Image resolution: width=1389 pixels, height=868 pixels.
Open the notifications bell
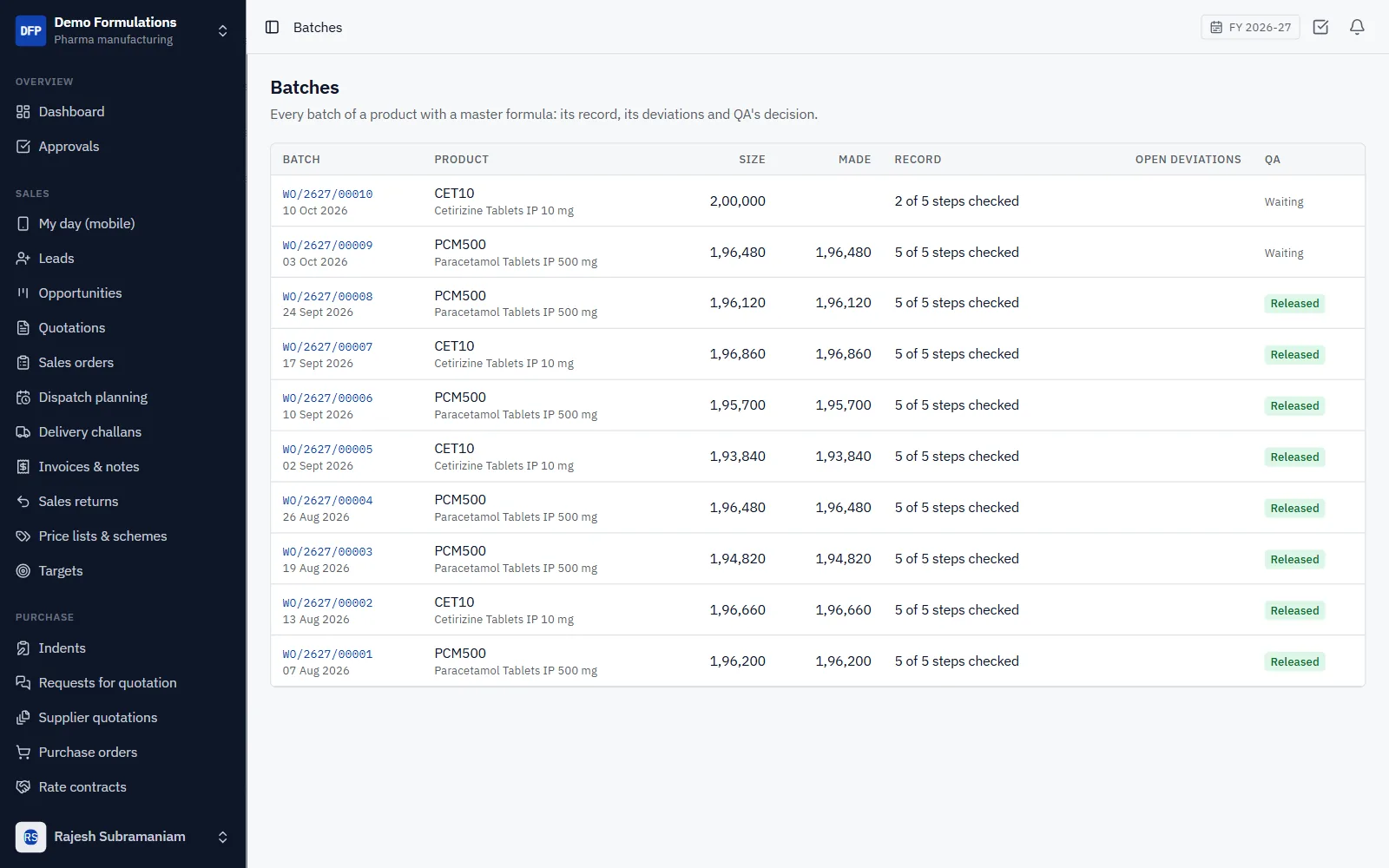click(1357, 27)
